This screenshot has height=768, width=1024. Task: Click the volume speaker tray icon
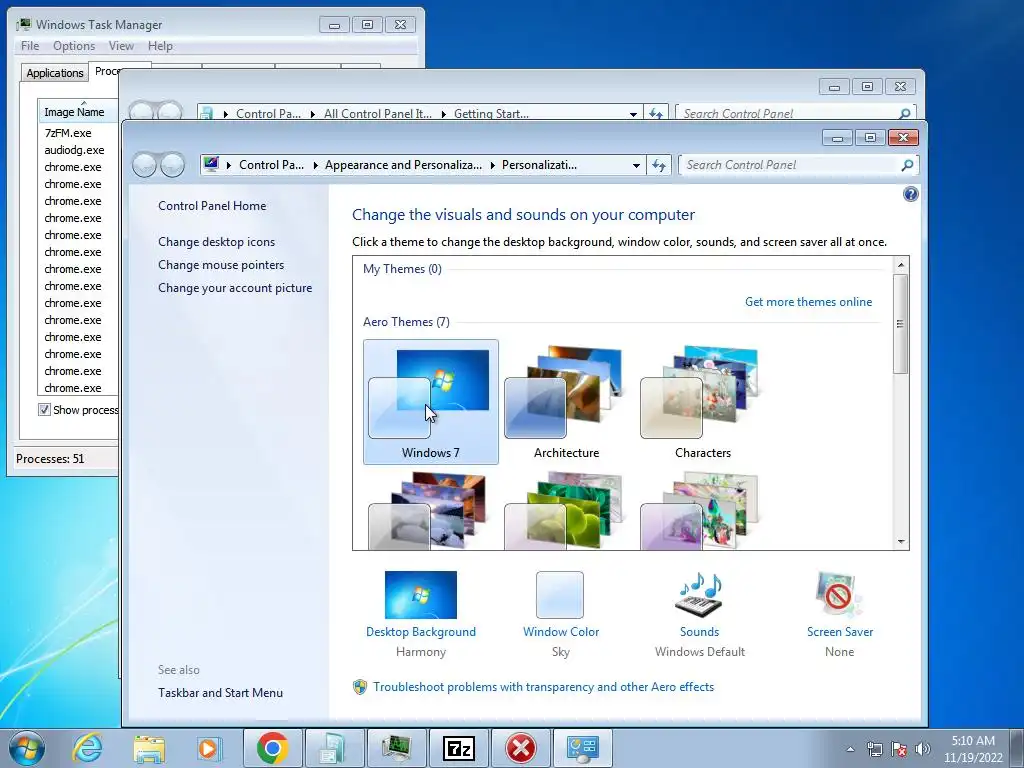point(922,749)
